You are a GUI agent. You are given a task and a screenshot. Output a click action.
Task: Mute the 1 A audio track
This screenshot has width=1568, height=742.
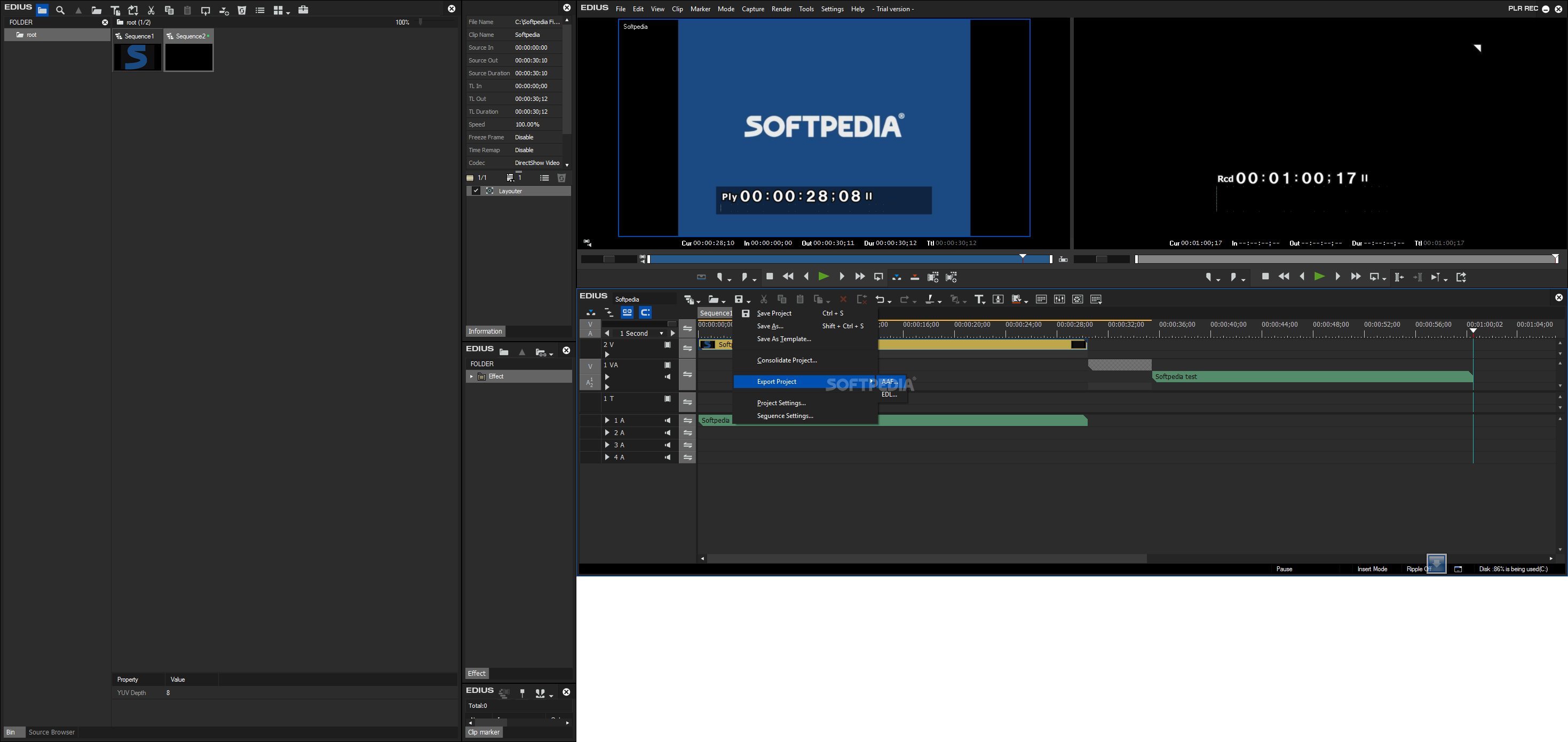tap(668, 421)
